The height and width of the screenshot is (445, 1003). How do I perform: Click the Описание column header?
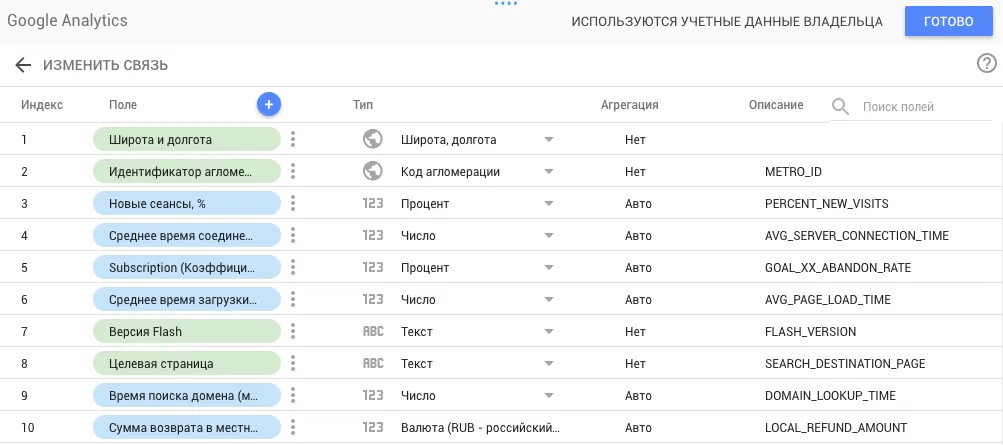[x=776, y=105]
